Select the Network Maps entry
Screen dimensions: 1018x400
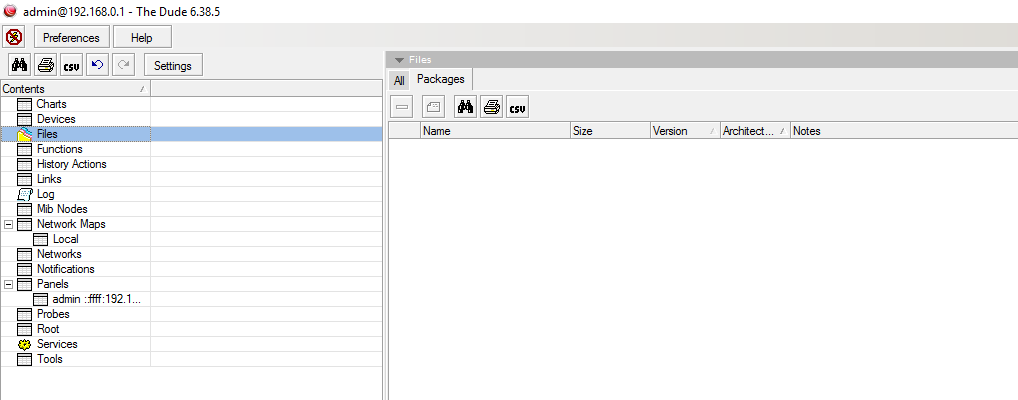[x=71, y=223]
